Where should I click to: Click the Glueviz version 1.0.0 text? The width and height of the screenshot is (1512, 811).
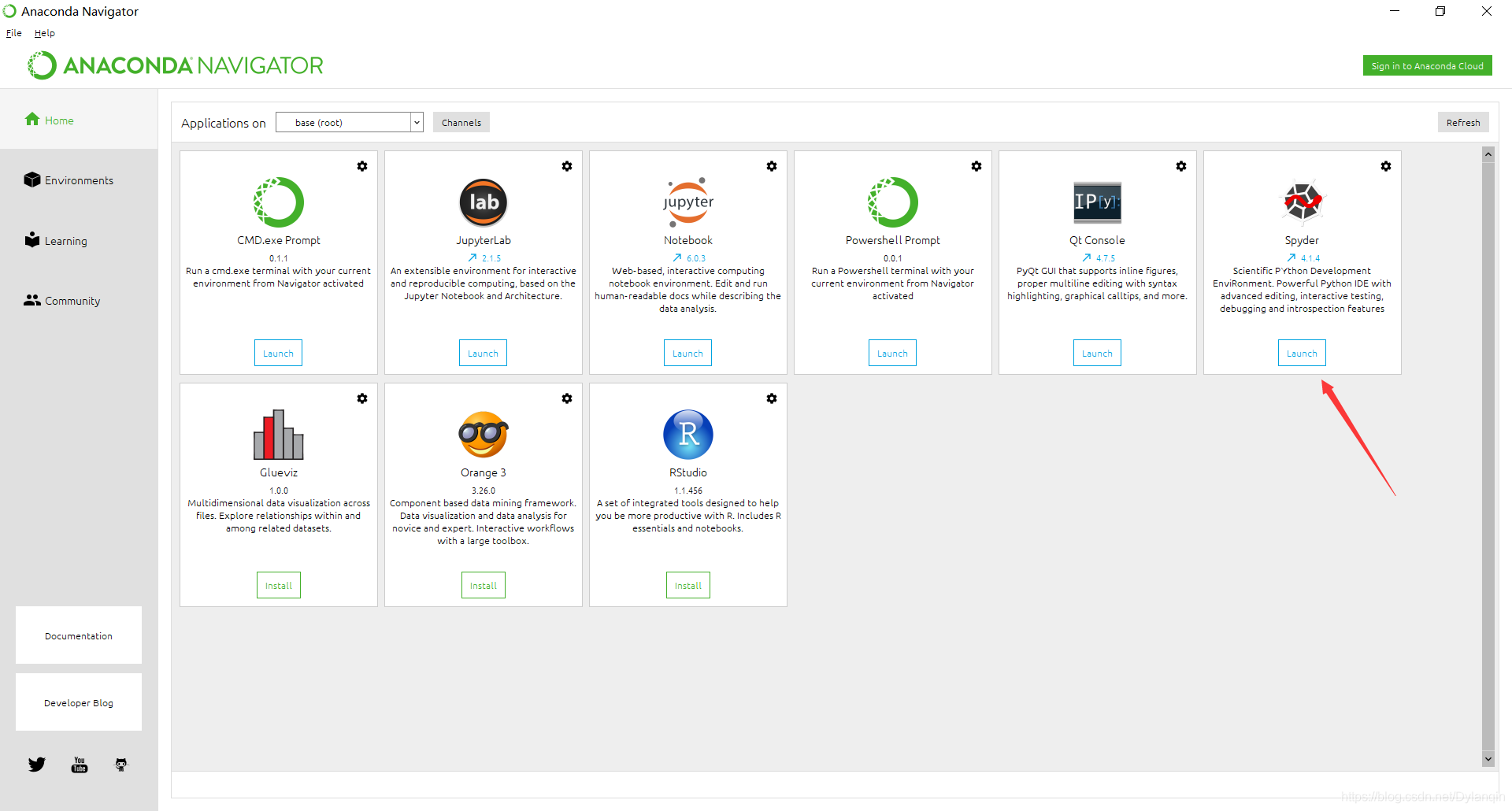point(279,491)
